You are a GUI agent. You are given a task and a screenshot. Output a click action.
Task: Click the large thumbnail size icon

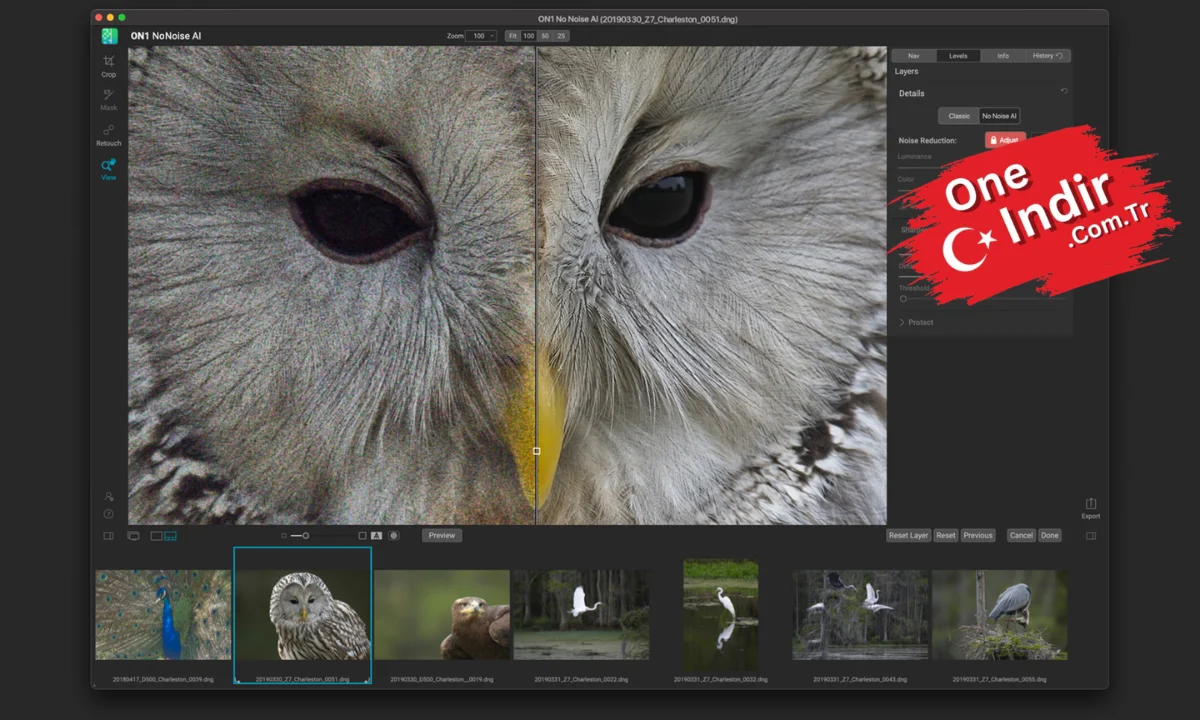tap(362, 536)
